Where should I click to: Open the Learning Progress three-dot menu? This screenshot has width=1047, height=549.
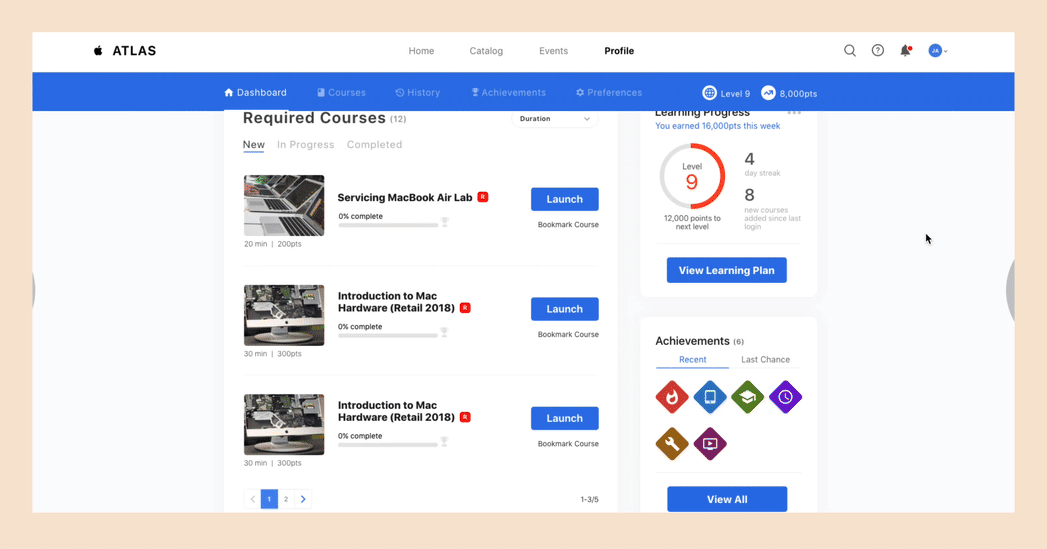794,113
